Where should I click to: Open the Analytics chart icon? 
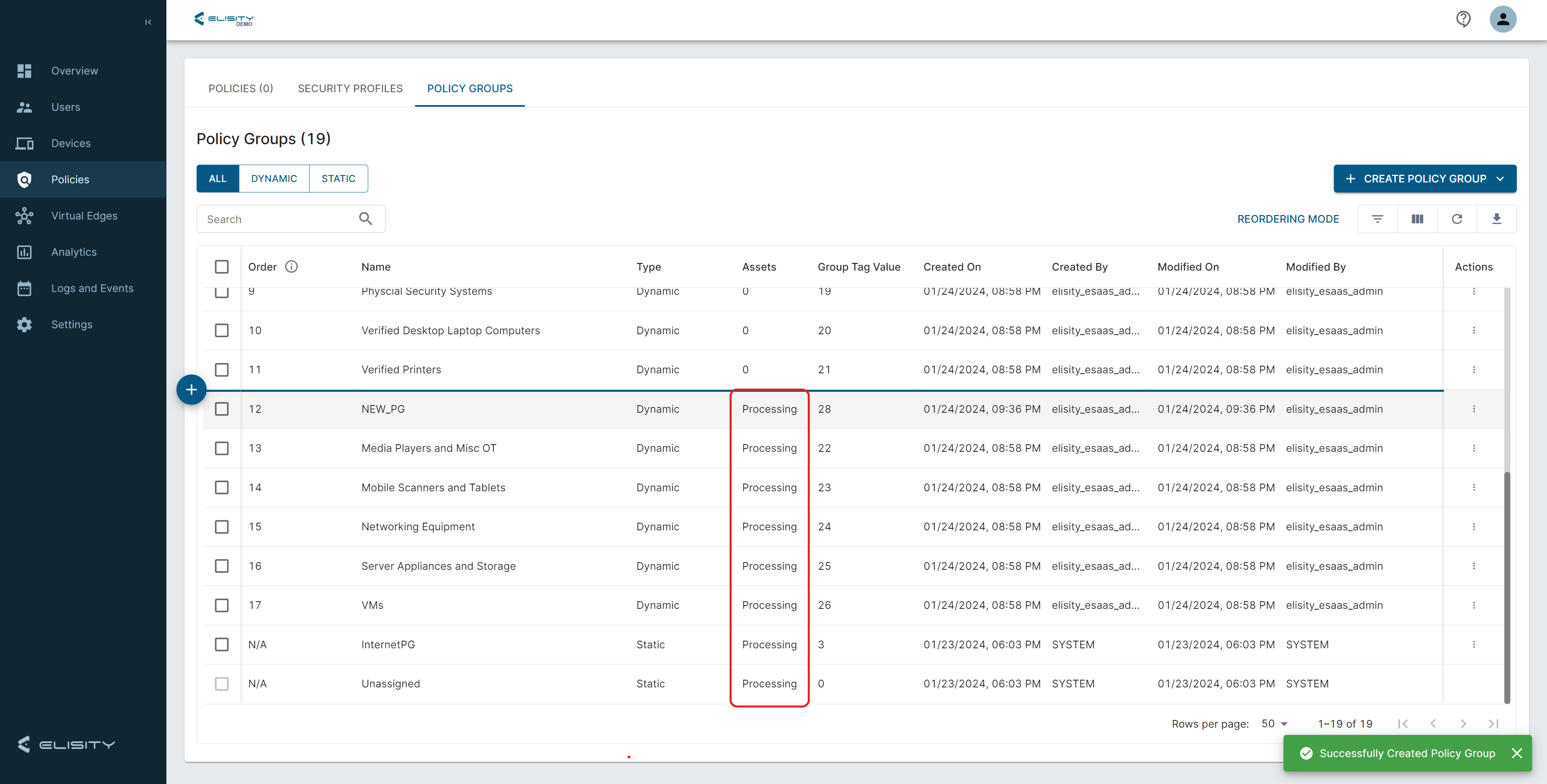tap(25, 252)
